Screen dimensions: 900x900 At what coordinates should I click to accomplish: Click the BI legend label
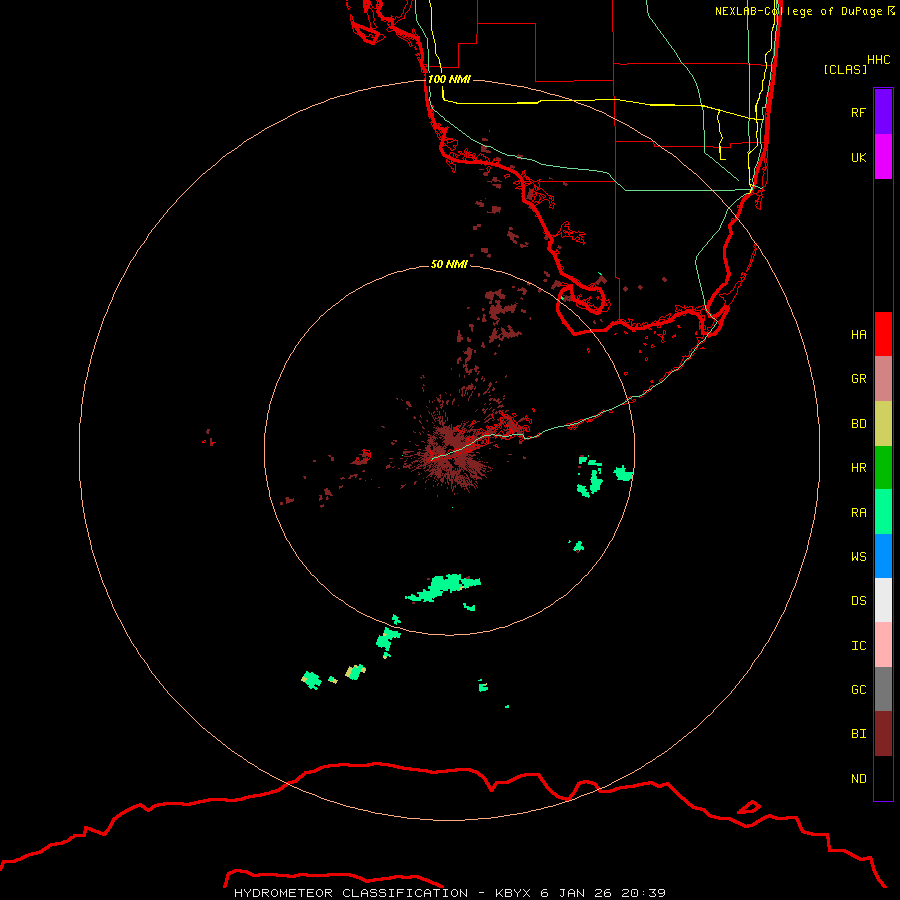[x=859, y=734]
